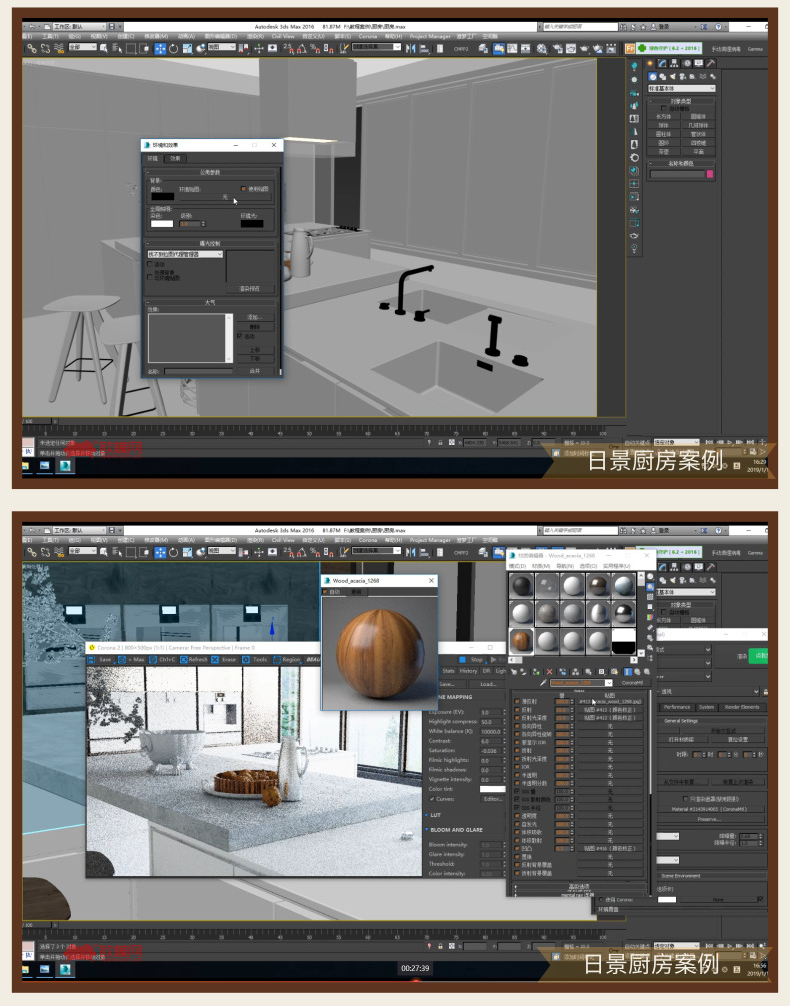This screenshot has height=1006, width=790.
Task: Click 渲染预览 button in Environment dialog
Action: point(250,289)
